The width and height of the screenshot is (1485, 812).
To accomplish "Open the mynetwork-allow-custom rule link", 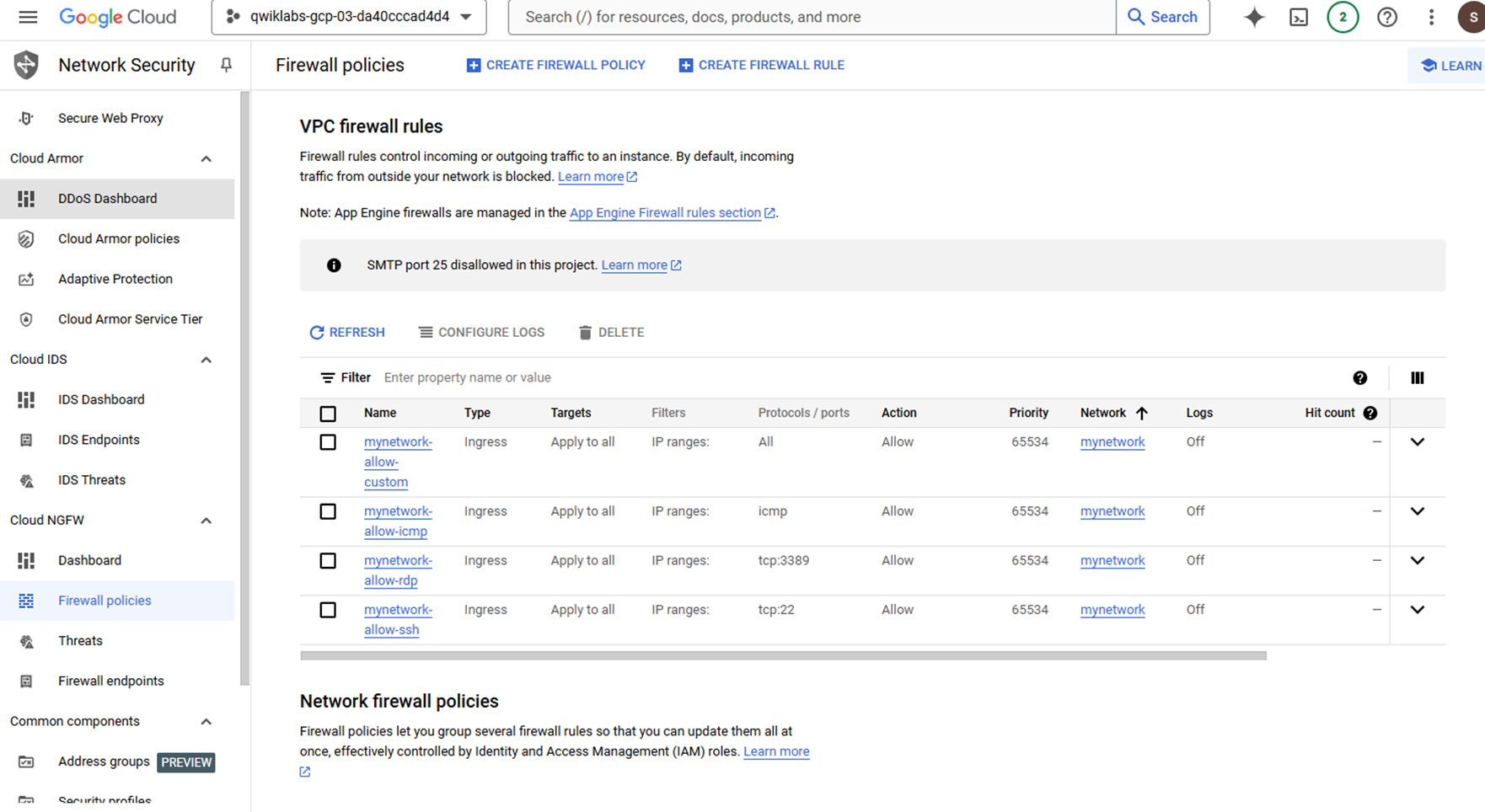I will (x=398, y=462).
